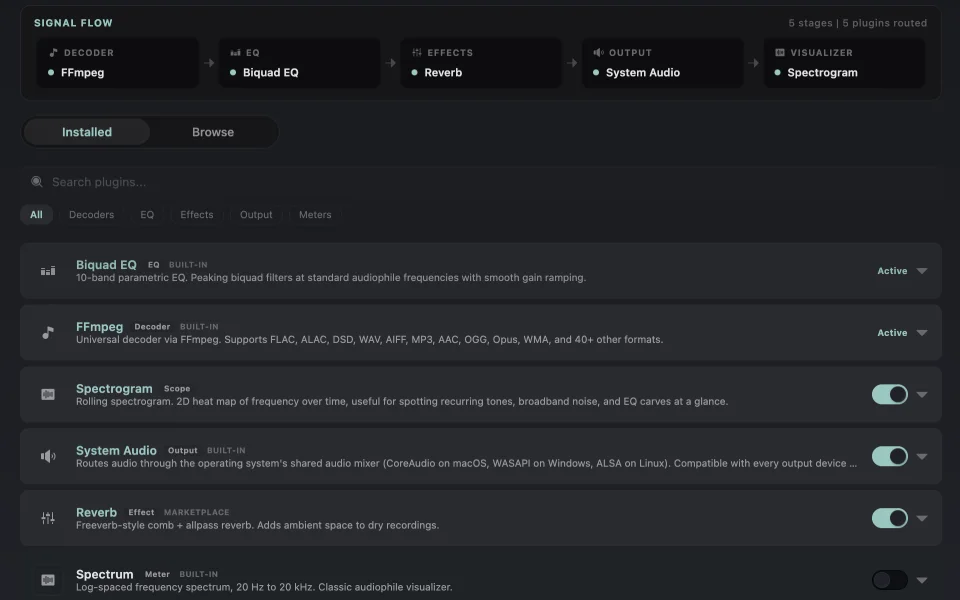This screenshot has height=600, width=960.
Task: Switch to the Browse tab
Action: click(213, 132)
